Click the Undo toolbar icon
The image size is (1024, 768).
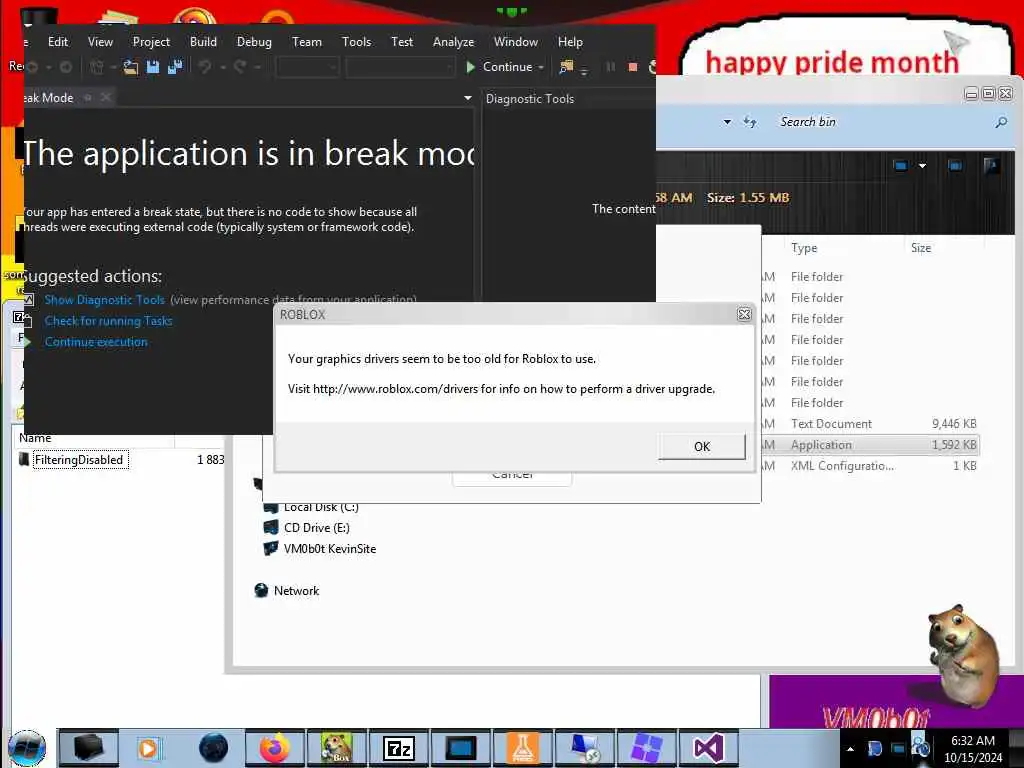(205, 67)
